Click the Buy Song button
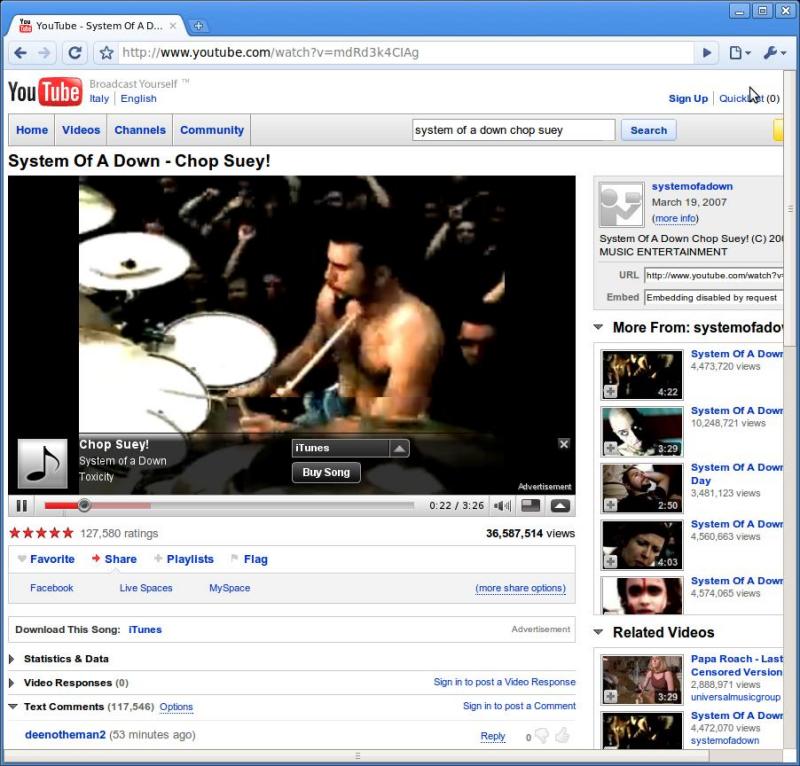The height and width of the screenshot is (766, 800). (326, 473)
